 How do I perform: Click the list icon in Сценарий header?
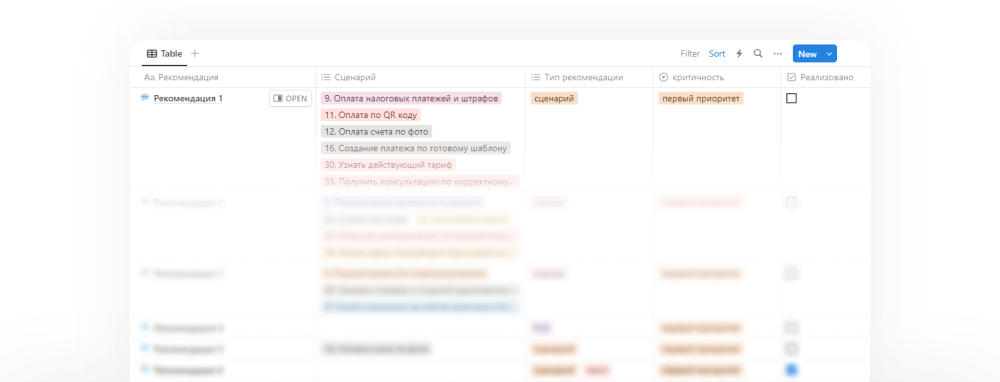pos(325,77)
